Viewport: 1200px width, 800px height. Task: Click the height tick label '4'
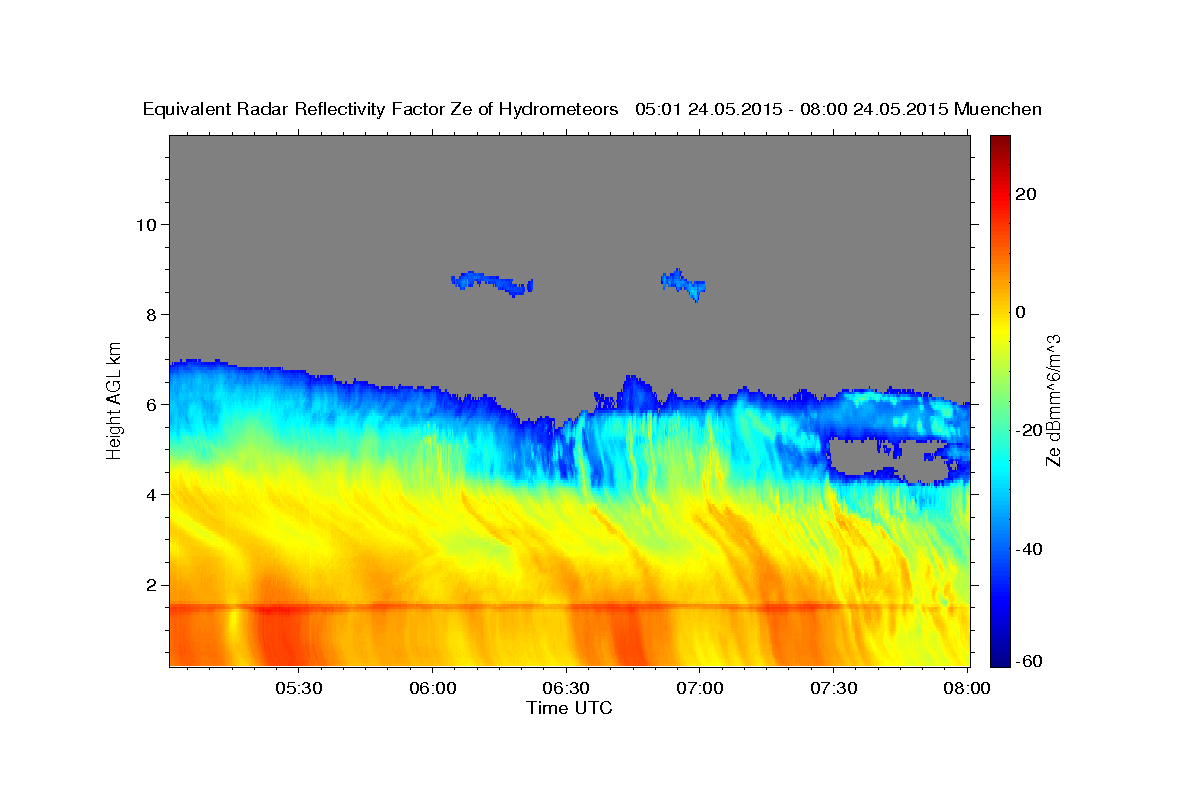pyautogui.click(x=151, y=494)
